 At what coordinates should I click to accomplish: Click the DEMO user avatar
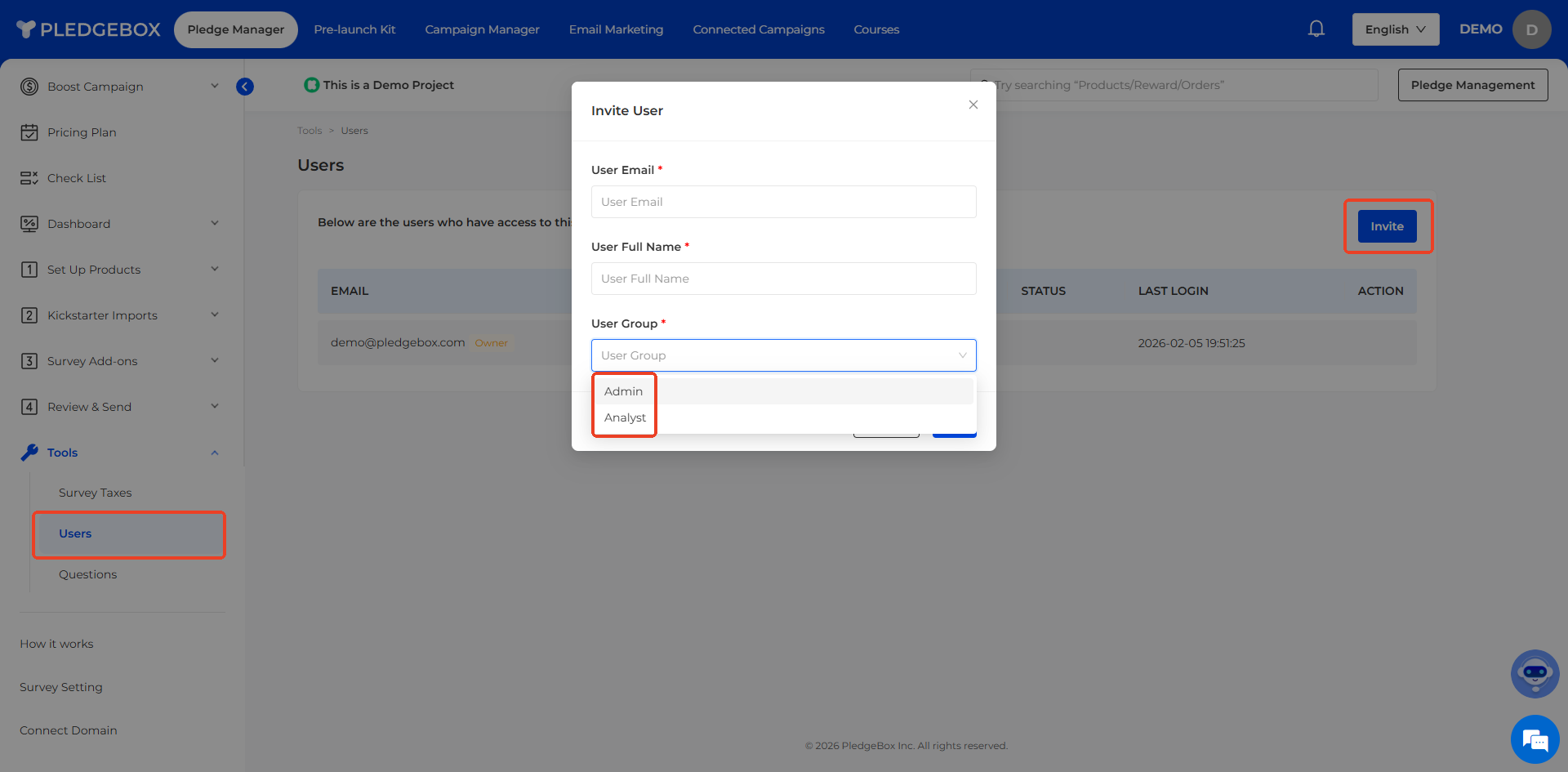coord(1531,29)
